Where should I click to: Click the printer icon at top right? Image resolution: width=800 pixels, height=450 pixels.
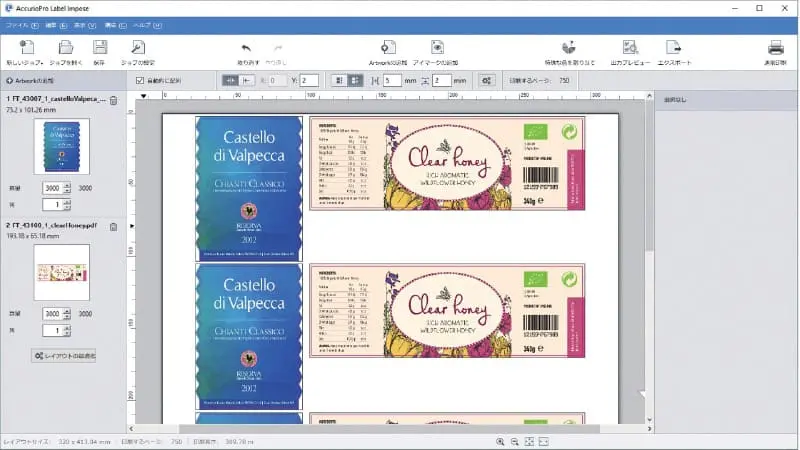coord(775,47)
